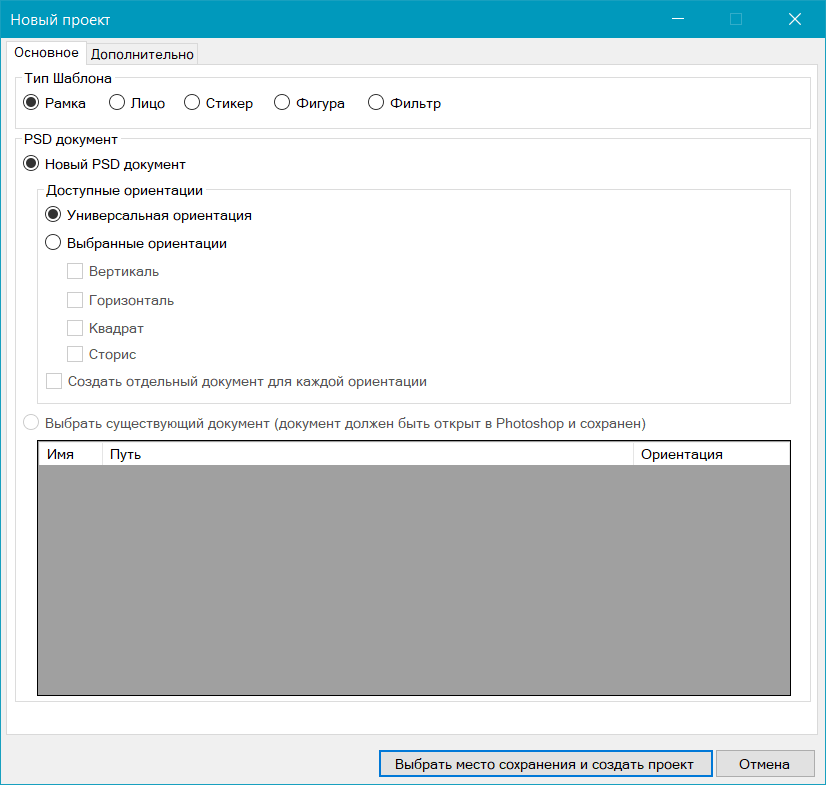Choose the Фильтр template type
Screen dimensions: 826x785
click(x=376, y=103)
